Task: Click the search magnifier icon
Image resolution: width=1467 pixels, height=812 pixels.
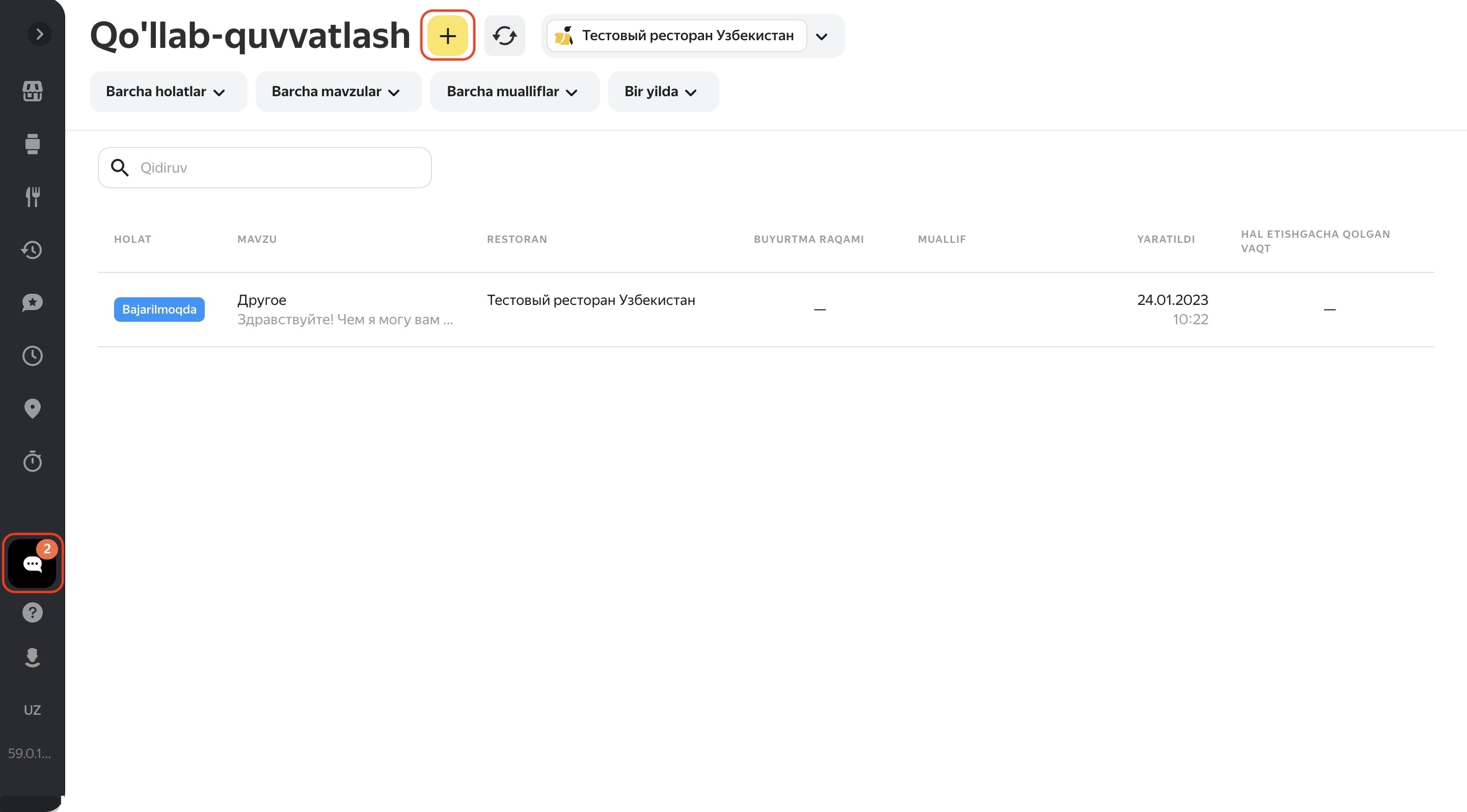Action: (120, 168)
